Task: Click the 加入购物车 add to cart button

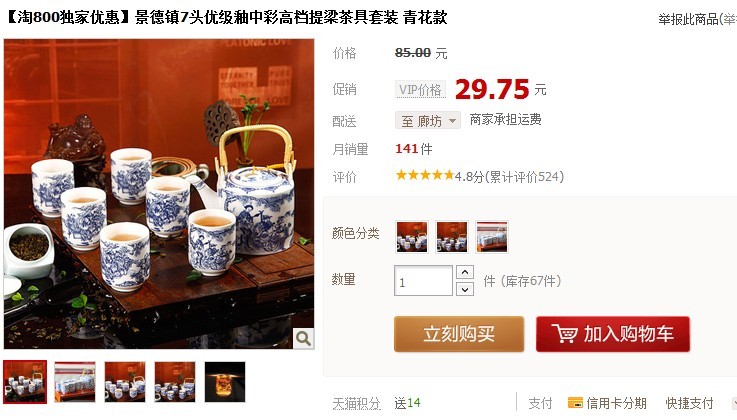Action: coord(613,334)
